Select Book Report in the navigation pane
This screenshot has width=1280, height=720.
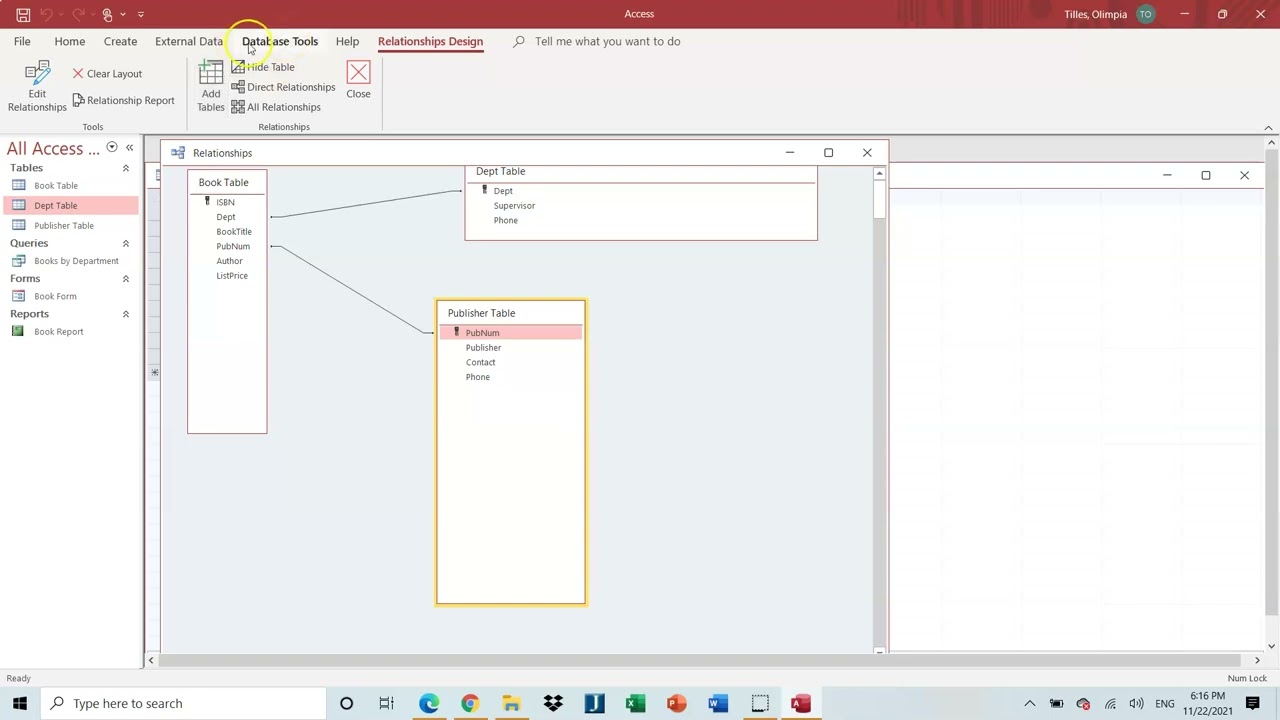[71, 331]
